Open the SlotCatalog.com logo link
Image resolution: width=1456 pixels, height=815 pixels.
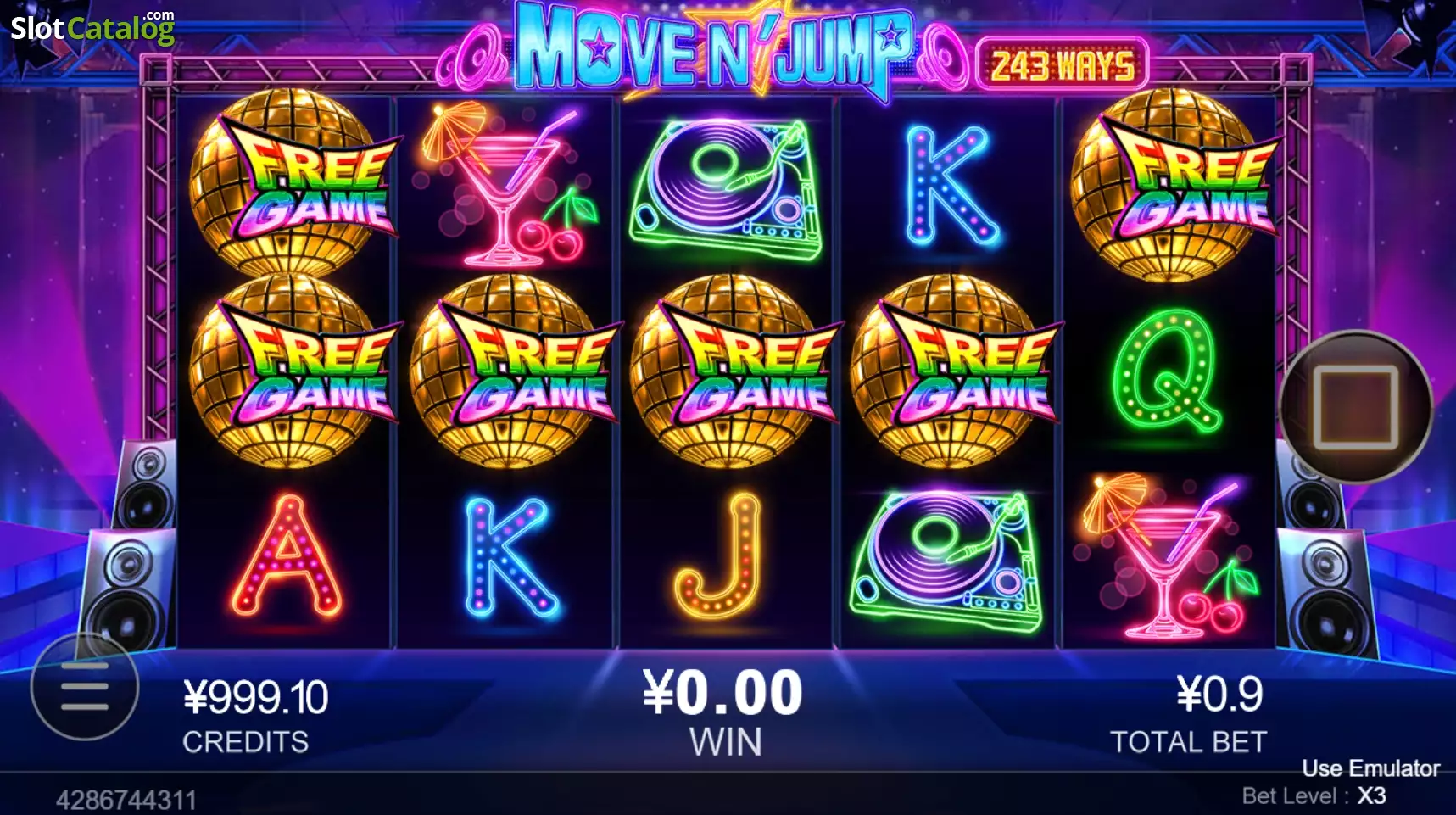click(x=92, y=27)
